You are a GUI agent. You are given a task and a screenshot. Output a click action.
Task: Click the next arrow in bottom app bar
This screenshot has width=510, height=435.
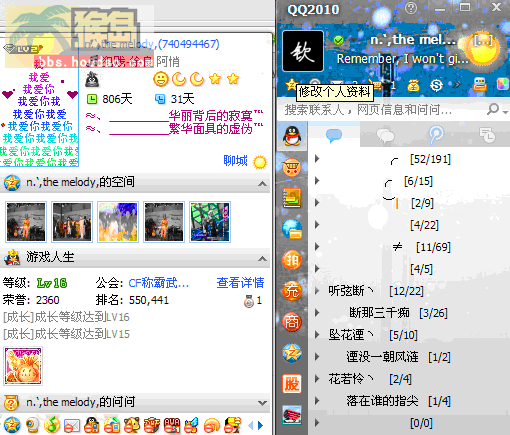[x=261, y=425]
